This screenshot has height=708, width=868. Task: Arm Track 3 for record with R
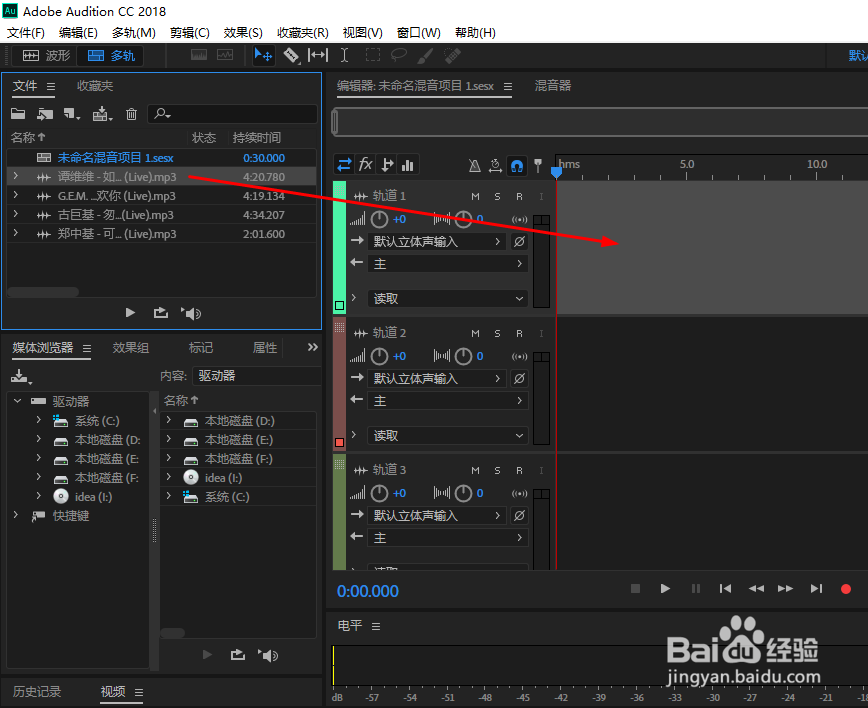point(519,471)
